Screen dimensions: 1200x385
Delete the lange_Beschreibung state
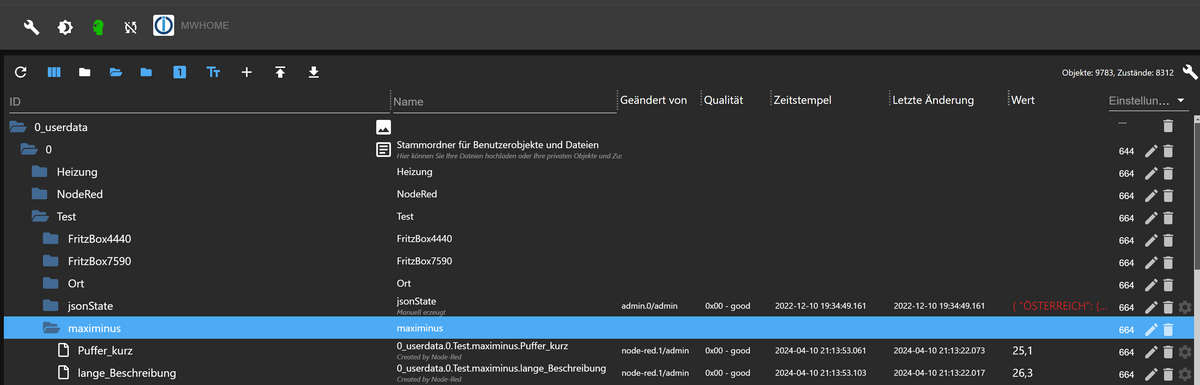[1168, 374]
